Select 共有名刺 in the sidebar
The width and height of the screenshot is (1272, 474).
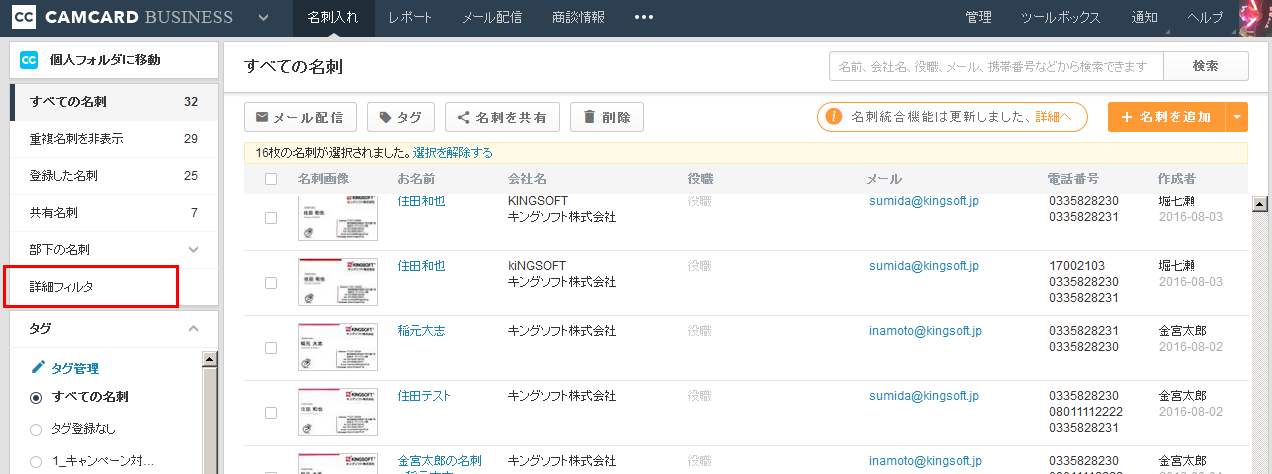point(114,212)
